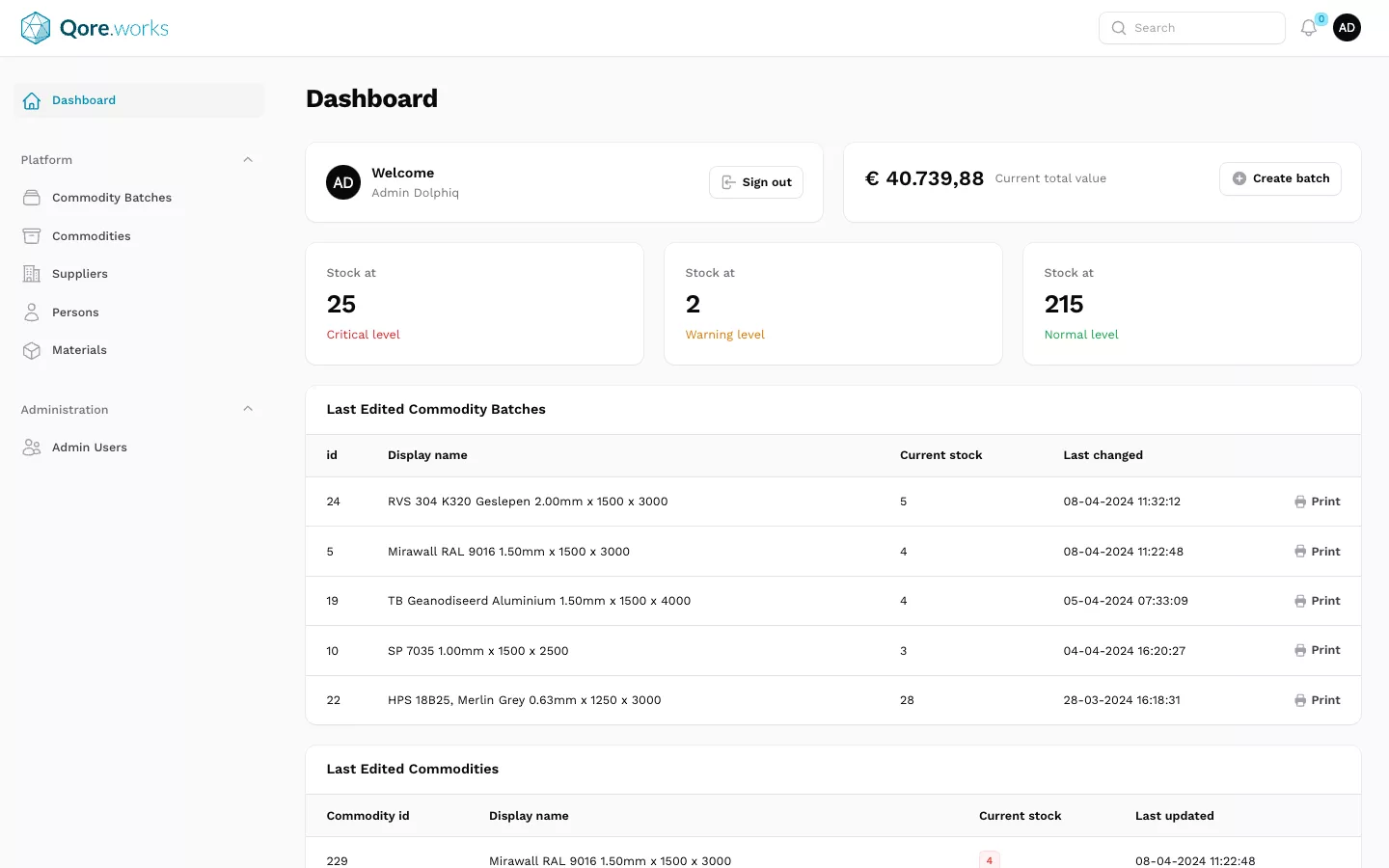Focus the Search input field

point(1203,28)
